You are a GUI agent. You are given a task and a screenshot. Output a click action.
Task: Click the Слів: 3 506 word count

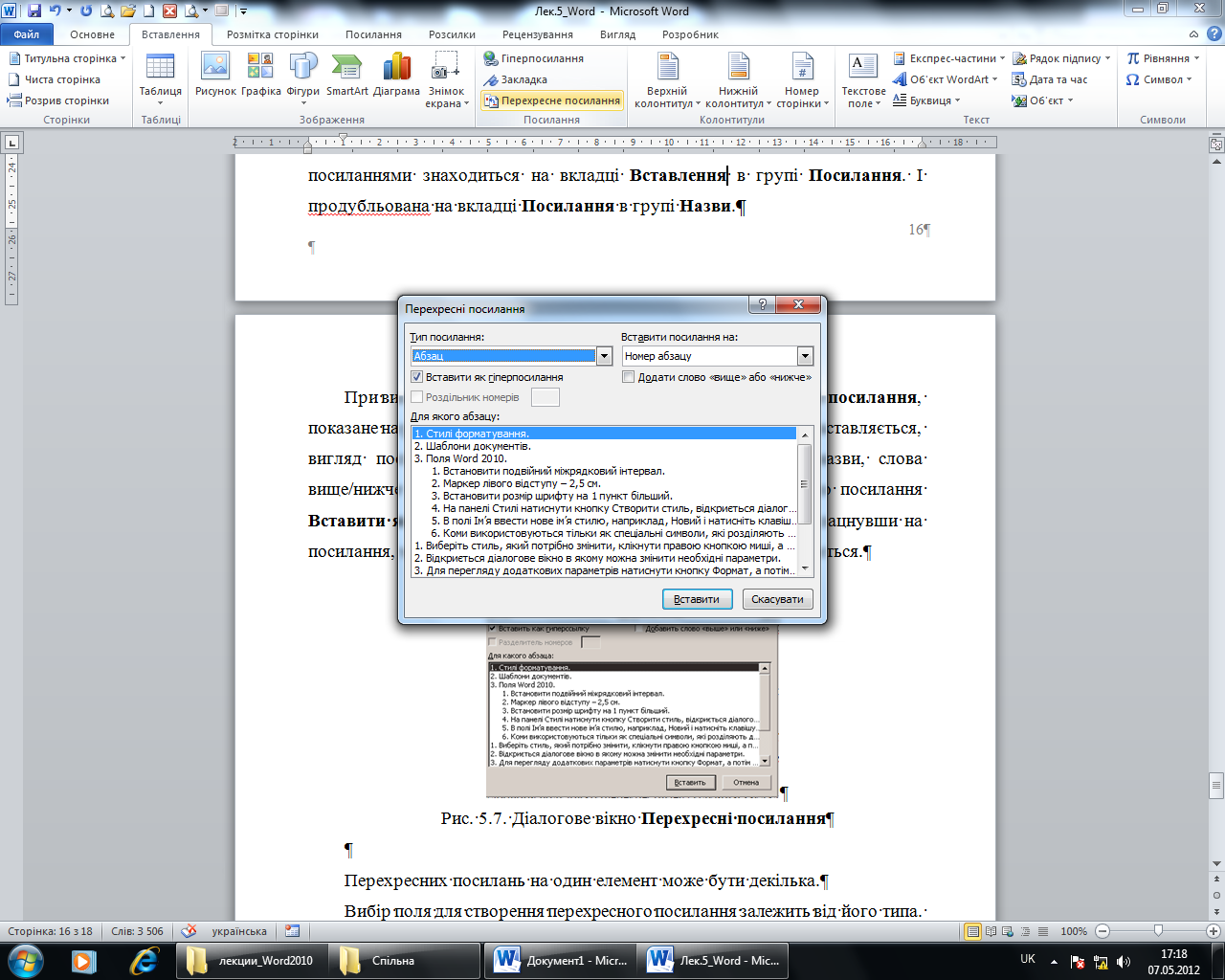(x=138, y=931)
